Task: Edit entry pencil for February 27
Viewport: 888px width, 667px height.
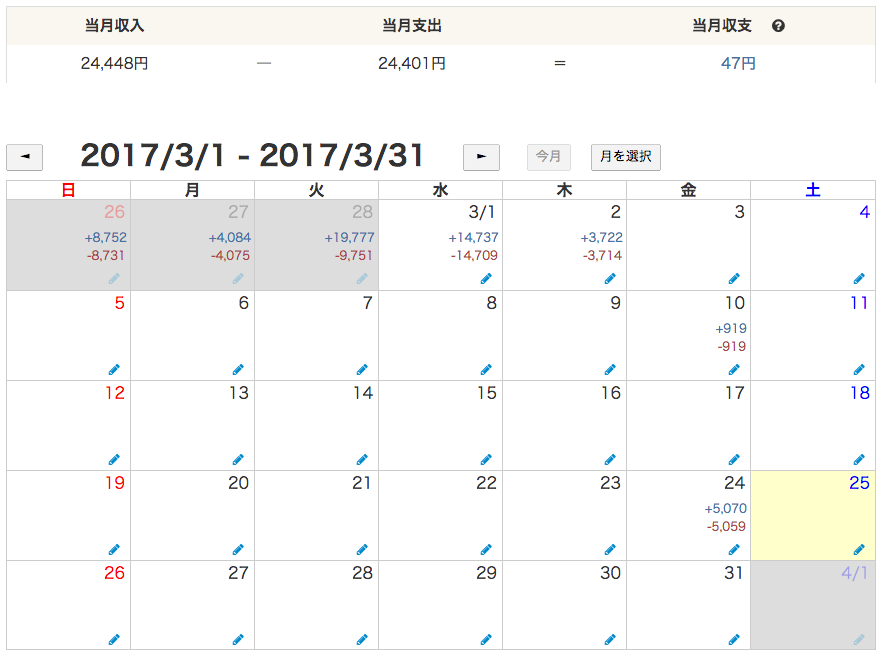Action: 238,279
